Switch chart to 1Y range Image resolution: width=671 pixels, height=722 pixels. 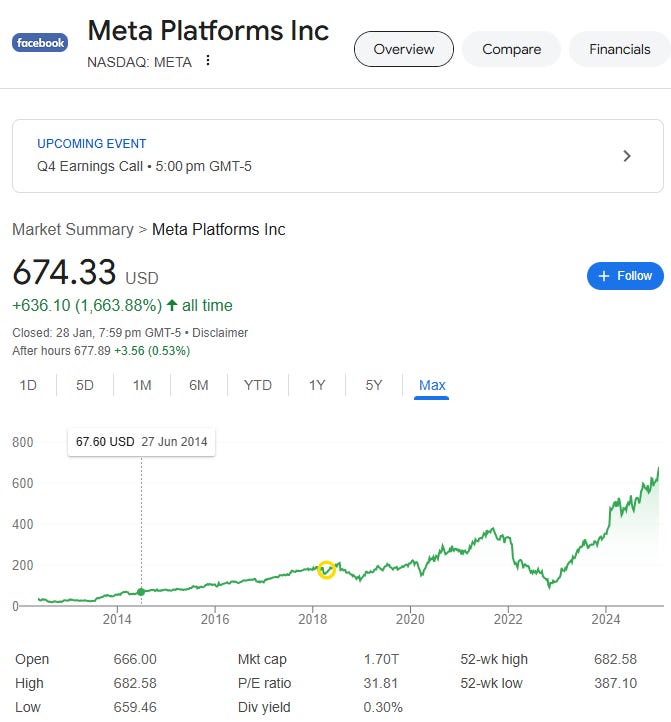point(317,385)
